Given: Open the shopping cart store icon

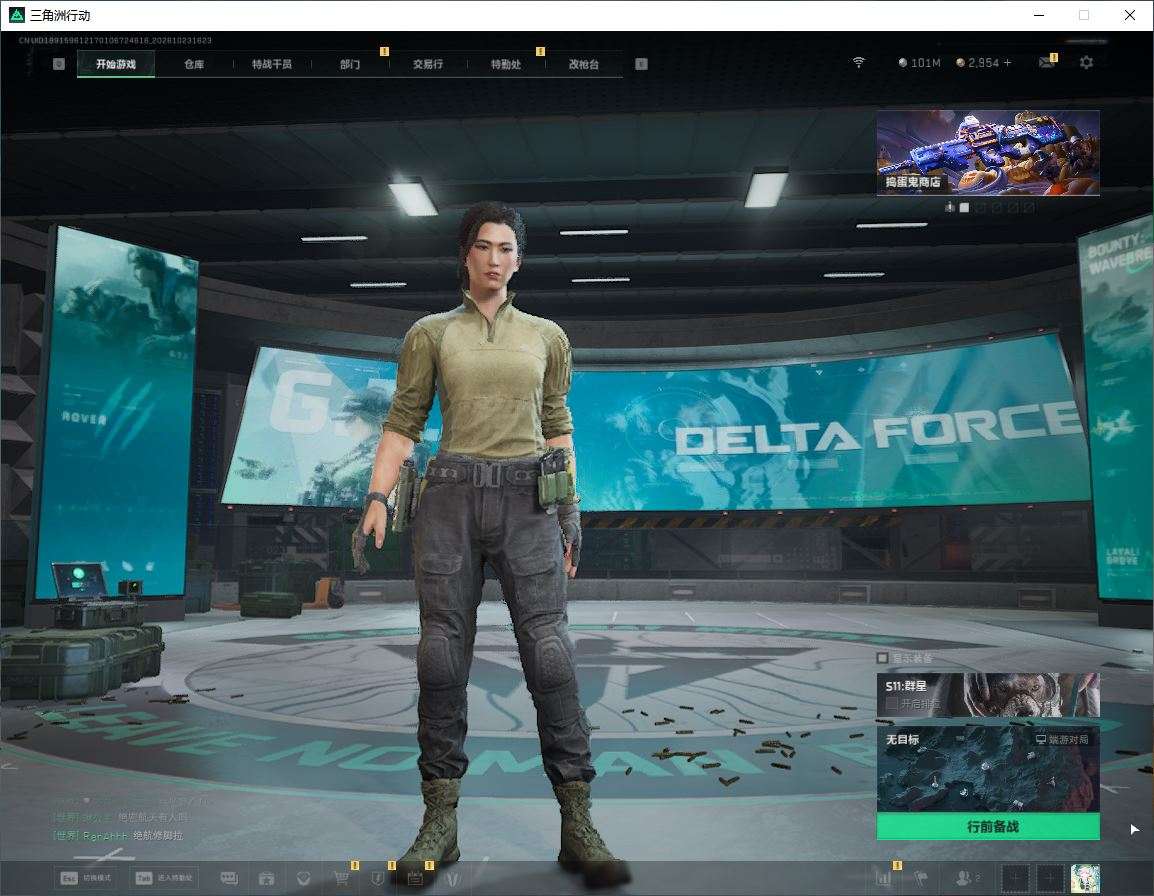Looking at the screenshot, I should (341, 878).
